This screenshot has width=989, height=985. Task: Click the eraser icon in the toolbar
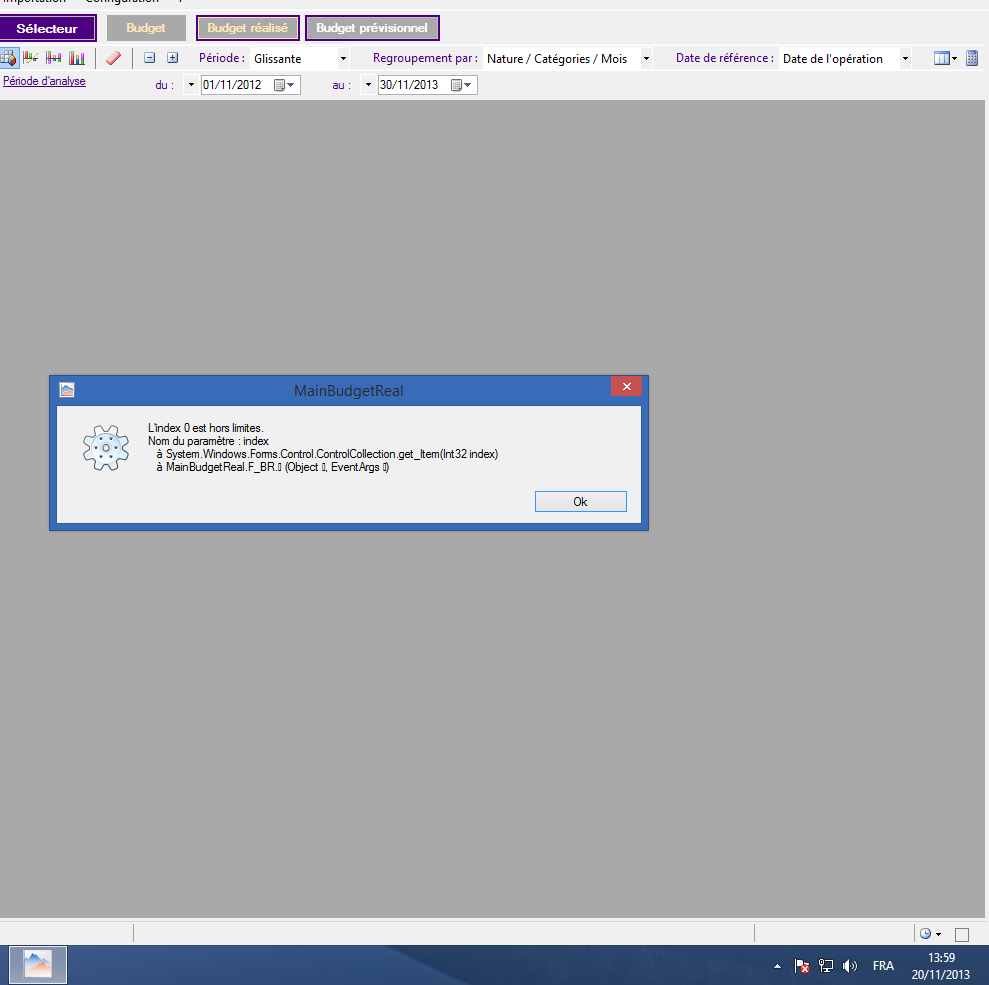click(113, 58)
